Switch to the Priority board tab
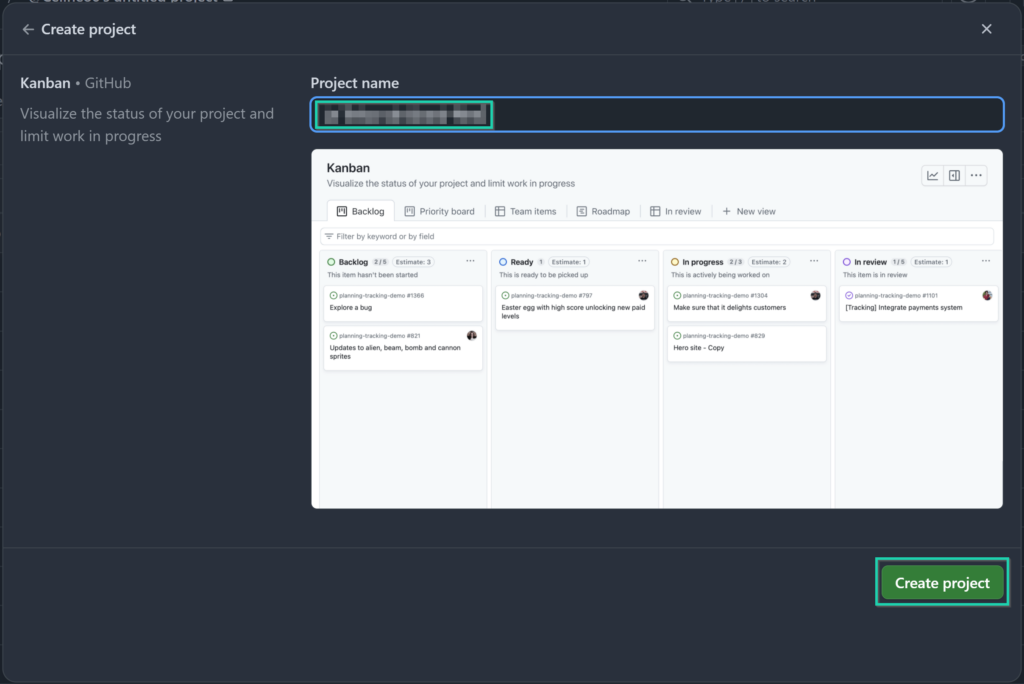This screenshot has height=684, width=1024. point(440,211)
